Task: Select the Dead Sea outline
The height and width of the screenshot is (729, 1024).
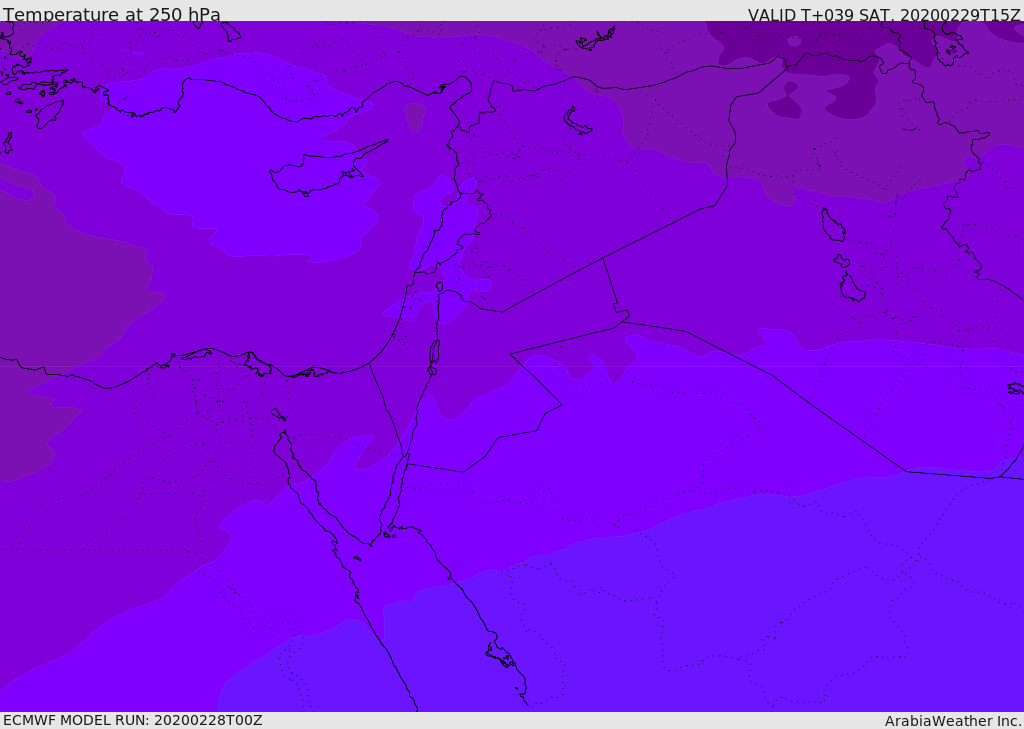Action: click(x=434, y=353)
